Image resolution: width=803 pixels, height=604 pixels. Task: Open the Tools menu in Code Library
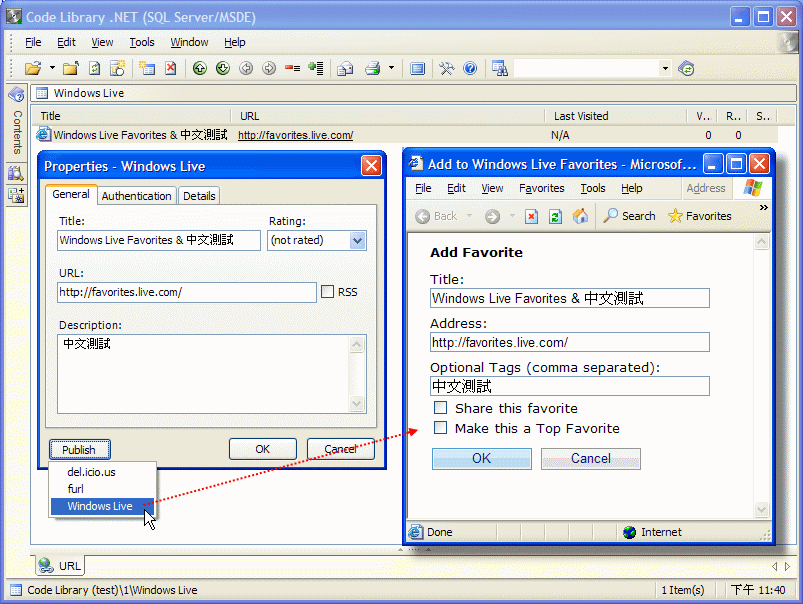pos(142,42)
